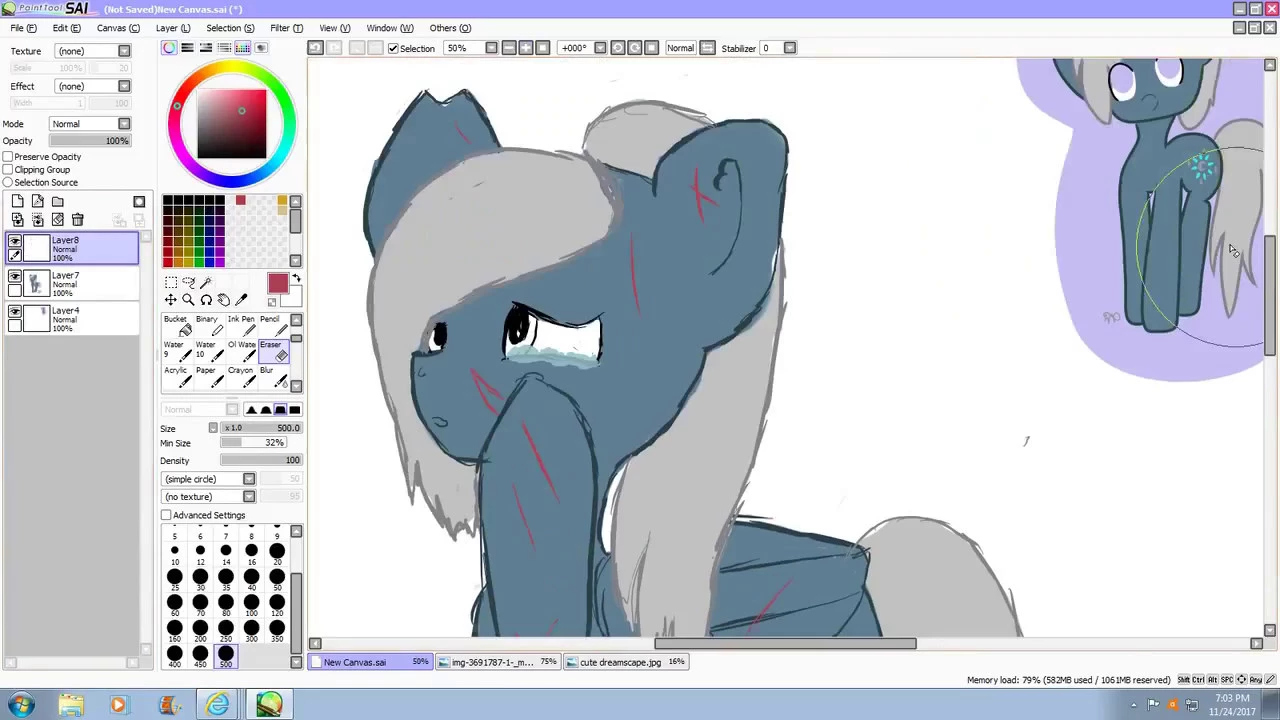
Task: Swap foreground and background colors
Action: click(295, 279)
